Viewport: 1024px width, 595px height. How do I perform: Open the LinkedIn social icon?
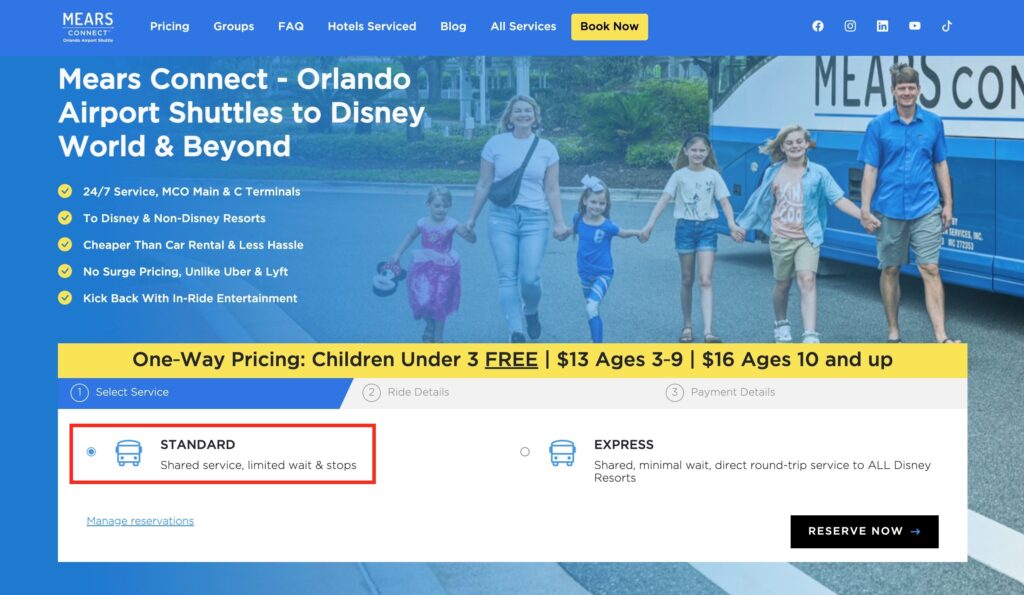pyautogui.click(x=882, y=27)
